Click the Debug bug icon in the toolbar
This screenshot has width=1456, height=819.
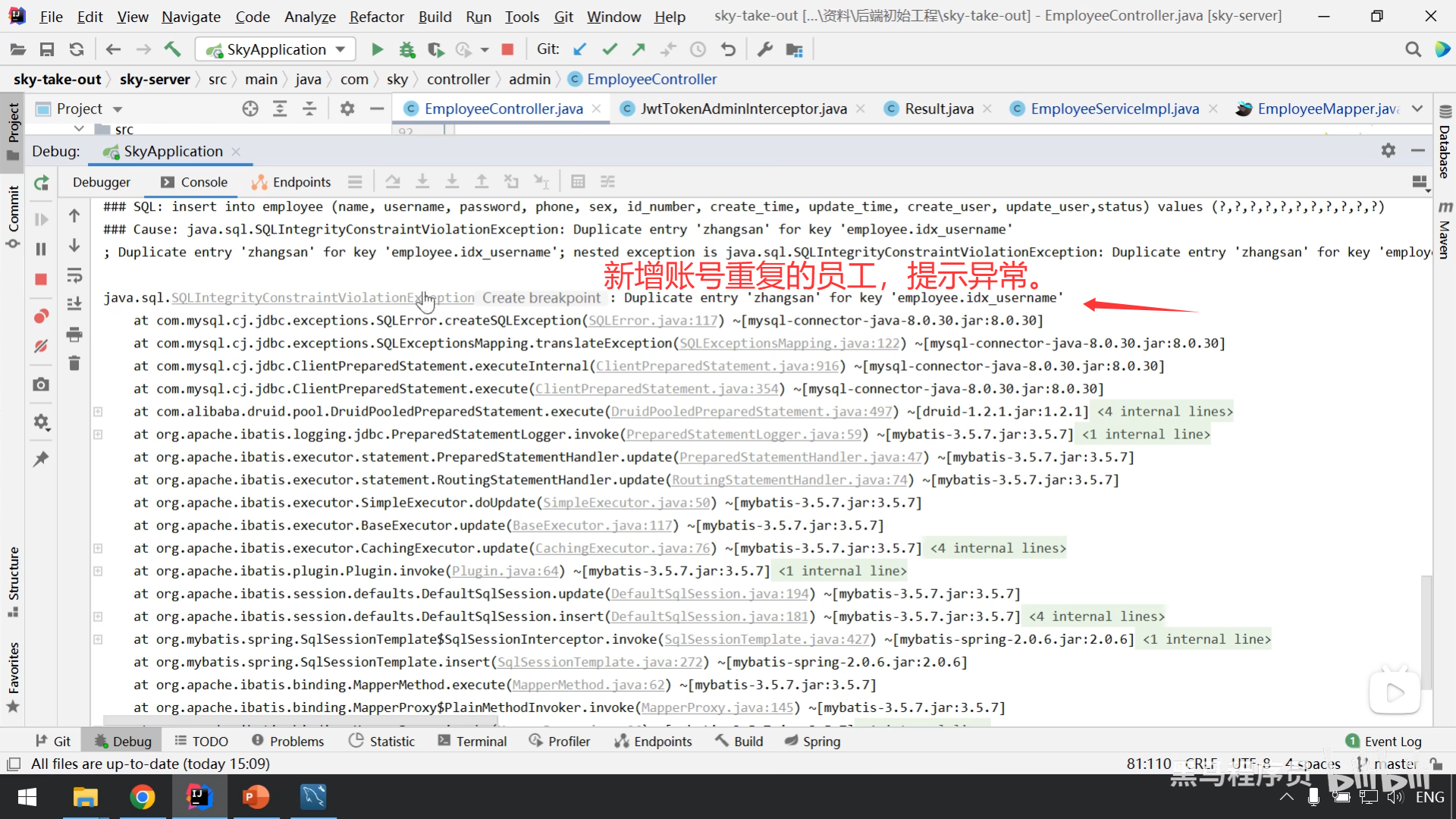pos(407,50)
